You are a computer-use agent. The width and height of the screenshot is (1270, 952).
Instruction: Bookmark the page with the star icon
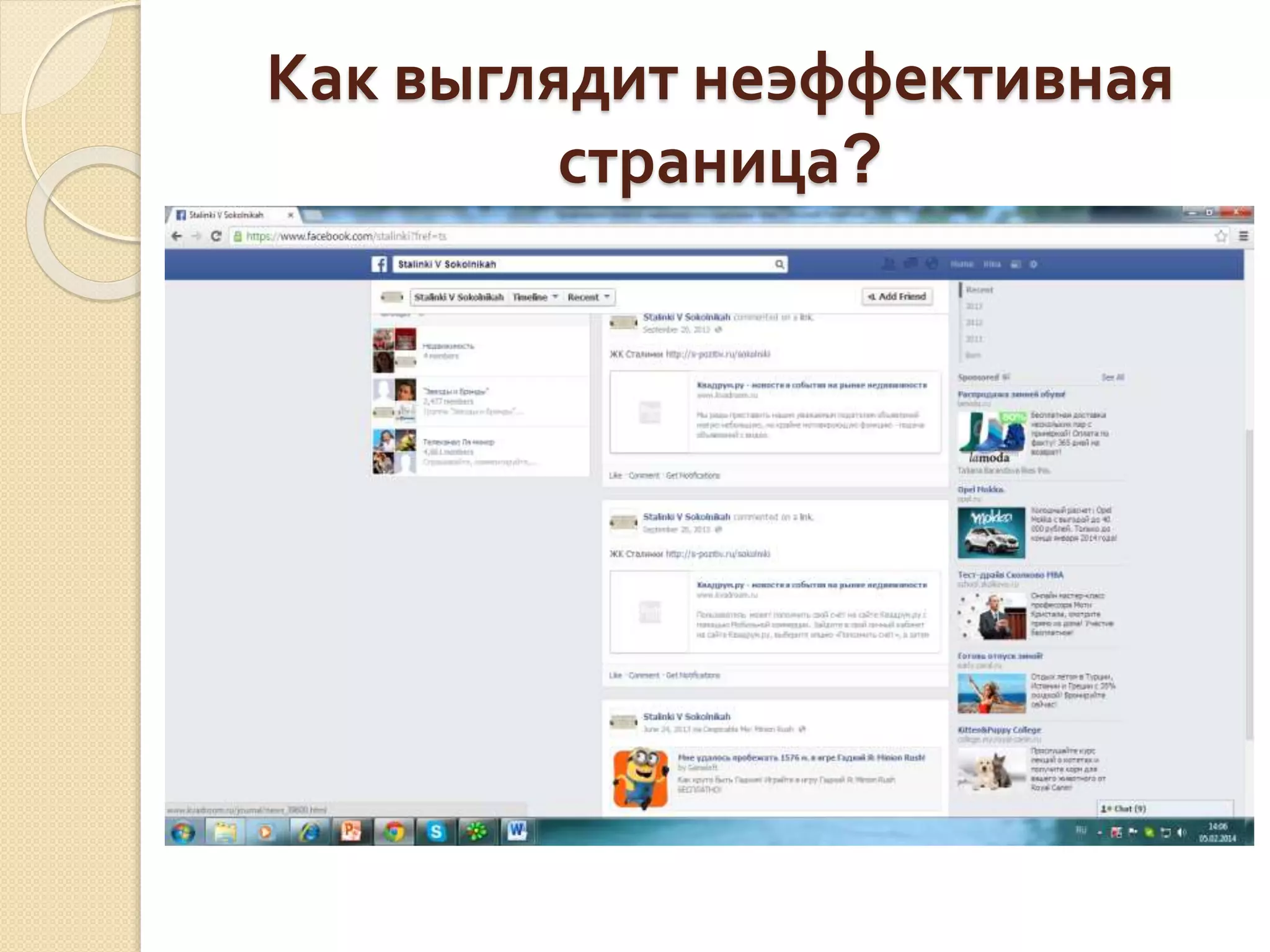[x=1221, y=236]
